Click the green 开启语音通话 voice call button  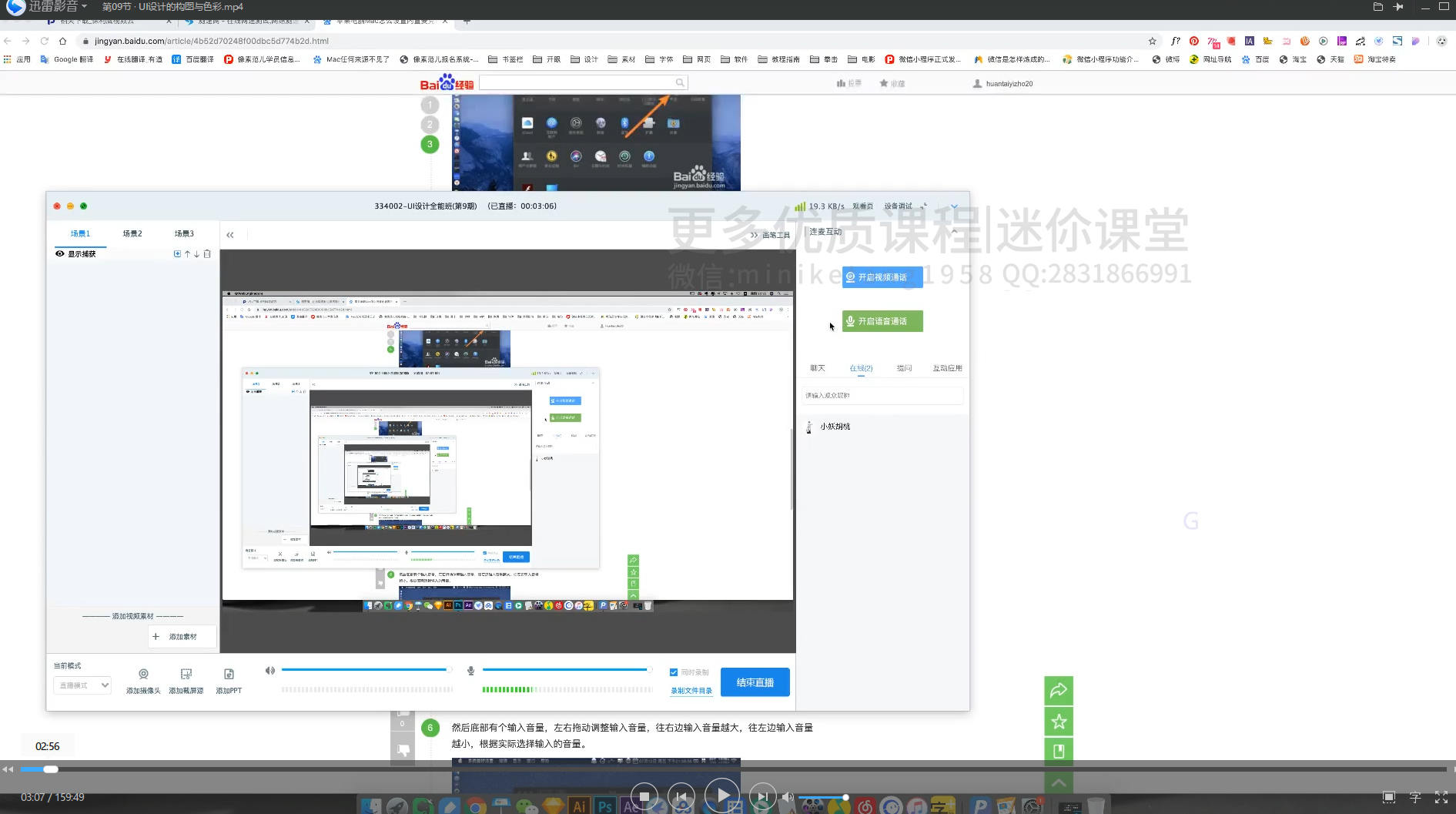click(882, 321)
